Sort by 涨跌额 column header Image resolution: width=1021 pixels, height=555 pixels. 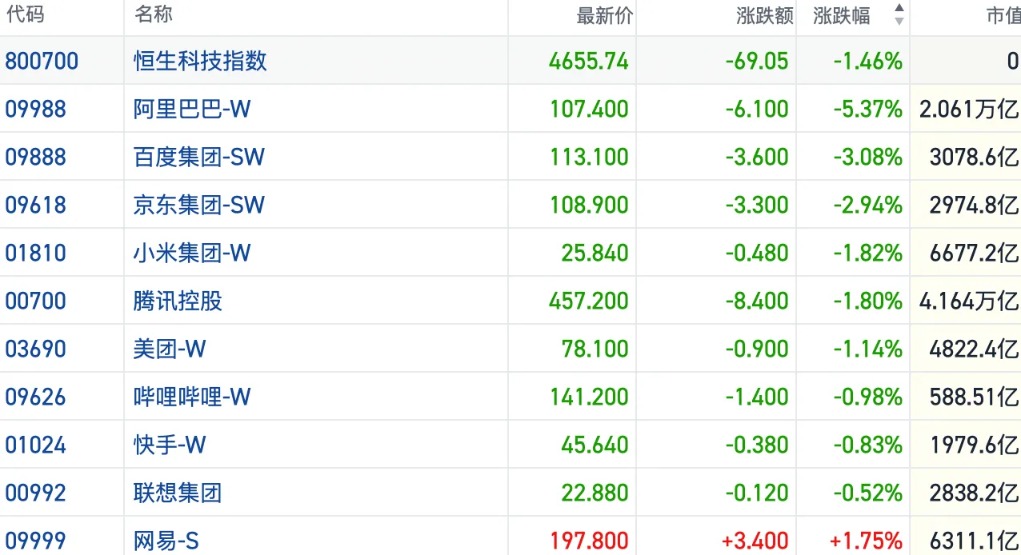coord(764,16)
